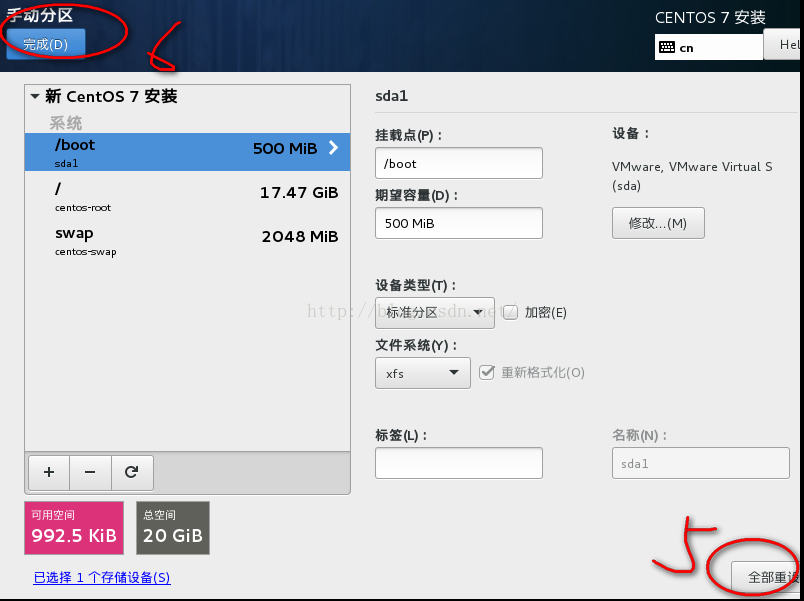This screenshot has height=601, width=804.
Task: Click the 名称(N) sda1 name field
Action: [x=700, y=463]
